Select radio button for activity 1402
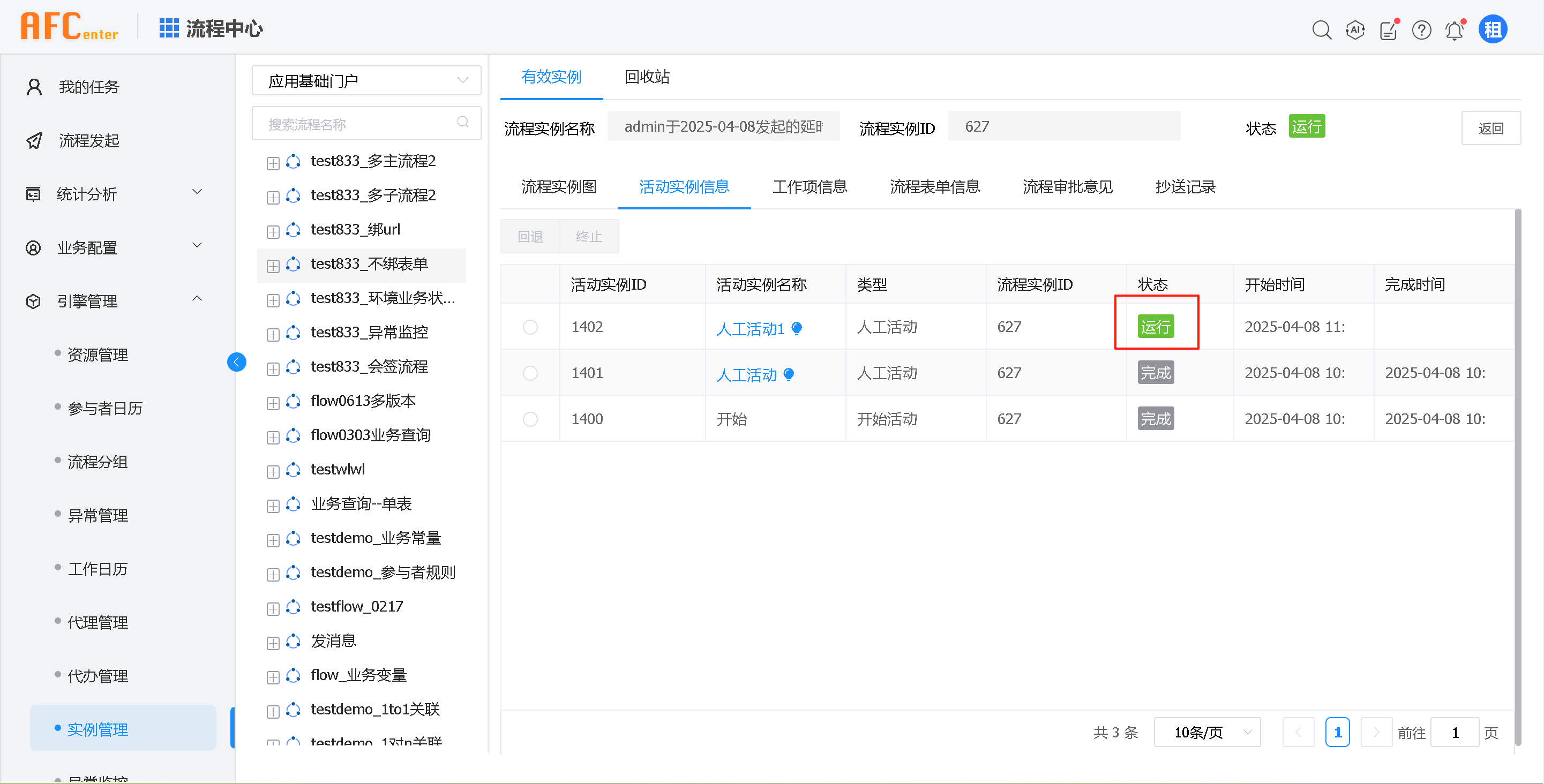Screen dimensions: 1544x784 tap(530, 327)
